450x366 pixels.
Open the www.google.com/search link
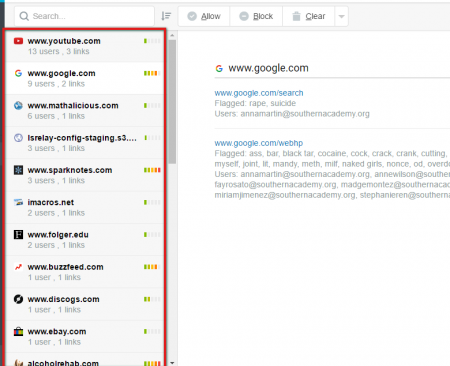tap(259, 93)
